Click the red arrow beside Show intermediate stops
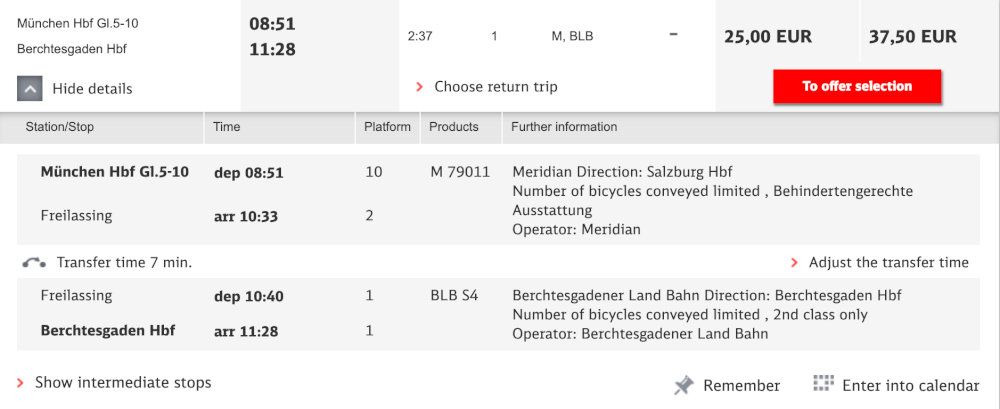The image size is (1000, 409). pyautogui.click(x=20, y=383)
